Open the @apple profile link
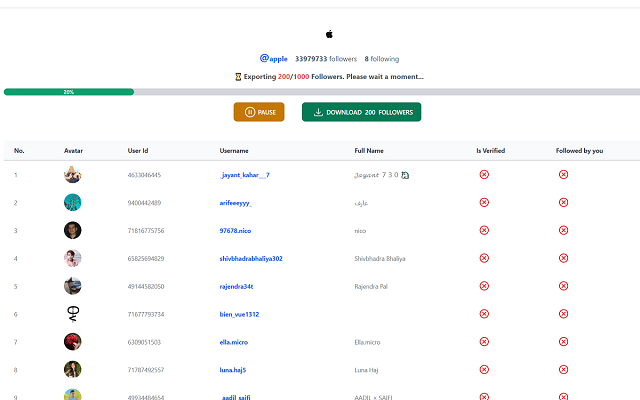This screenshot has width=640, height=400. click(x=273, y=59)
